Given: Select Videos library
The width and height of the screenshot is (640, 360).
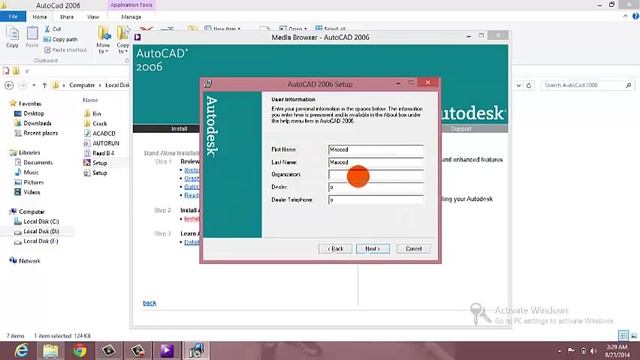Looking at the screenshot, I should 27,192.
